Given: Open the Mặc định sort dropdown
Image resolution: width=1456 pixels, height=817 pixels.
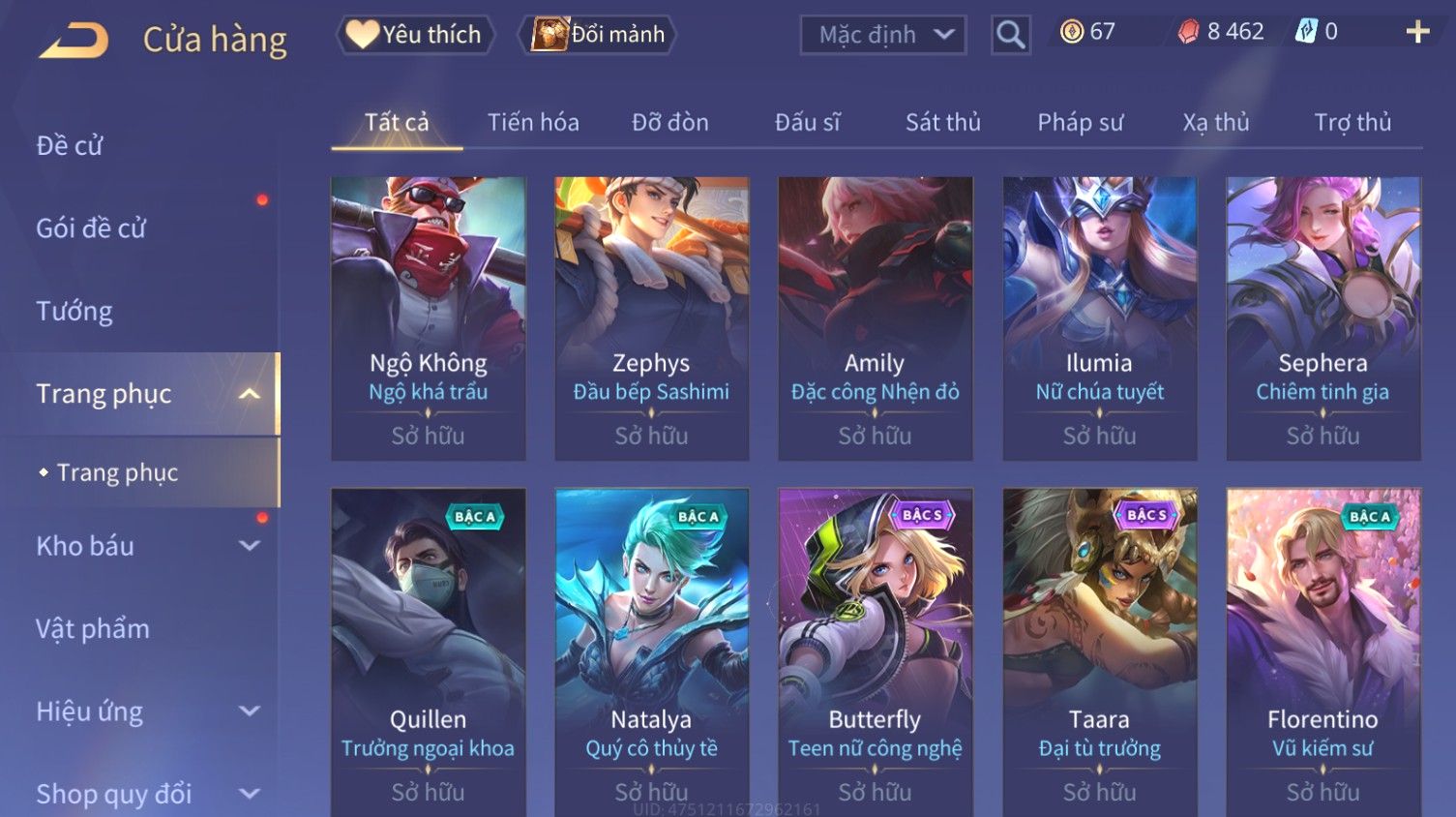Looking at the screenshot, I should (x=883, y=35).
